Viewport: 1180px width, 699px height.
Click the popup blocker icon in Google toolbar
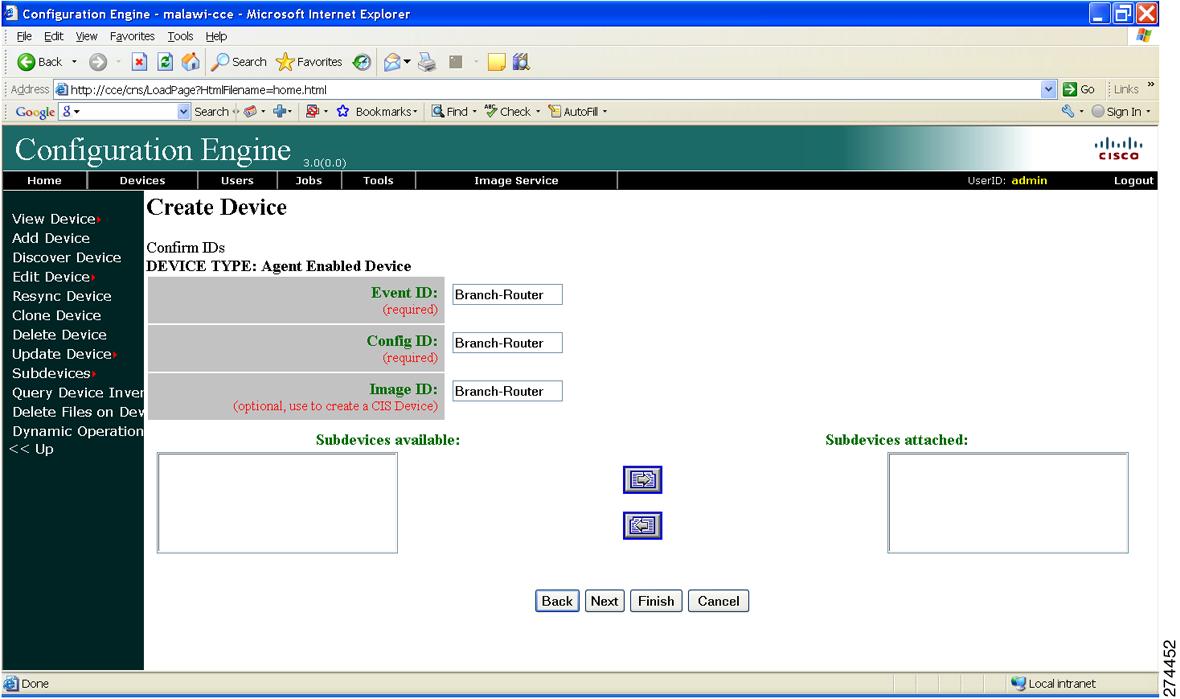point(312,111)
